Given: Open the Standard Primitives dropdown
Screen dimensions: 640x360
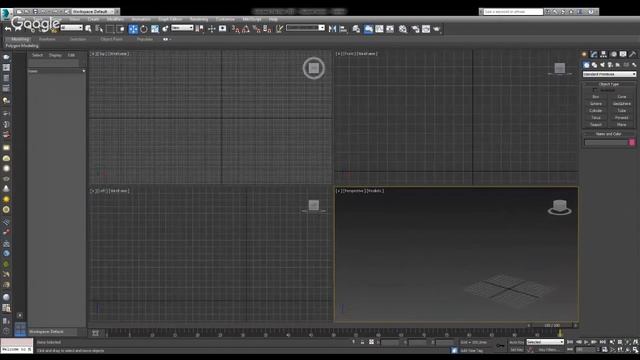Looking at the screenshot, I should 609,74.
